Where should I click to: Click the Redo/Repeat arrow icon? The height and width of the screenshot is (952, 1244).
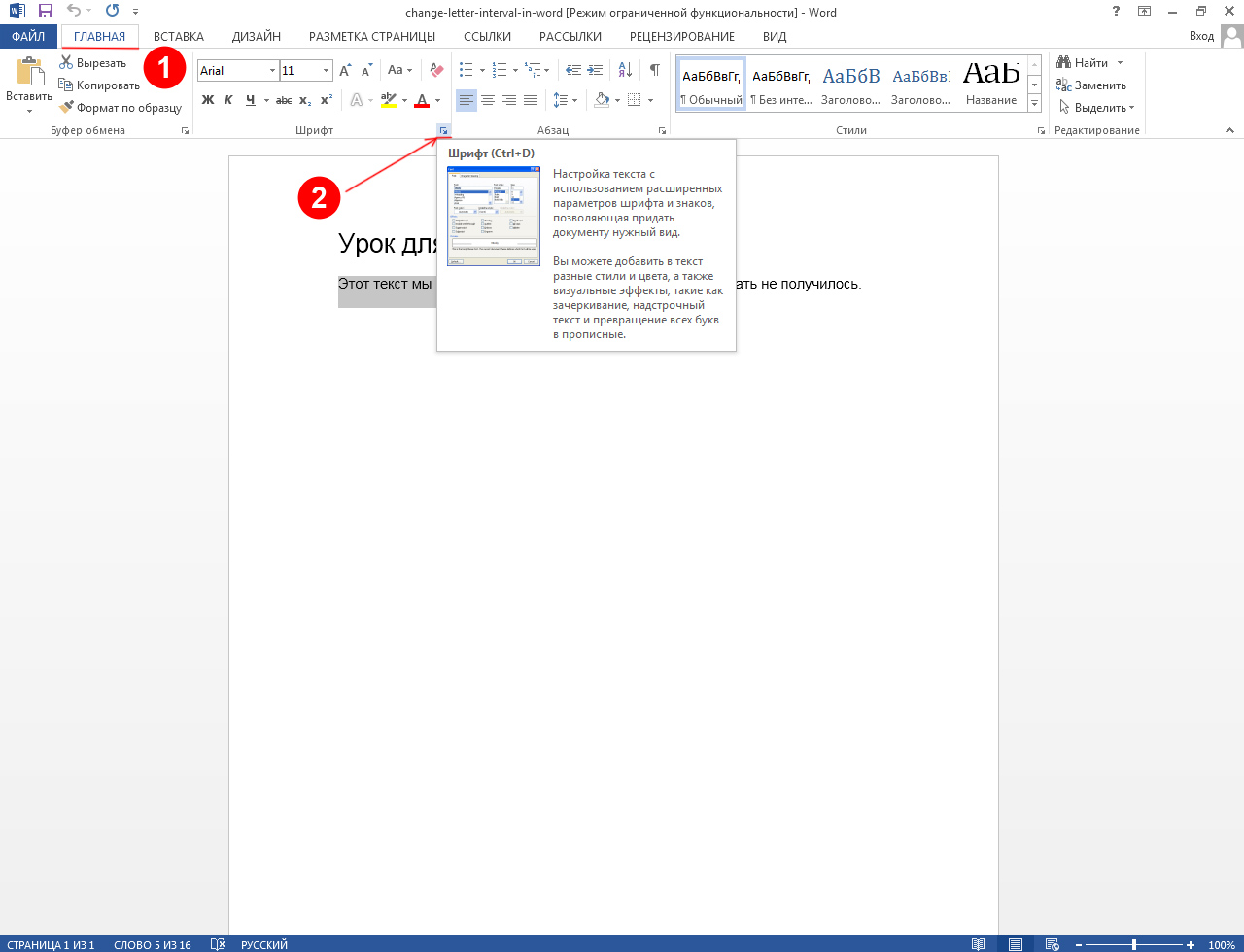click(112, 12)
